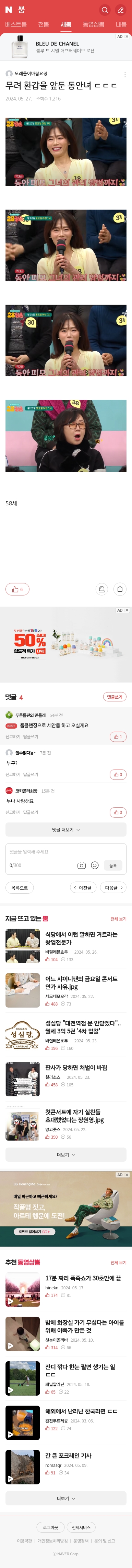Focus the comment input field
132x1568 pixels.
tap(66, 851)
